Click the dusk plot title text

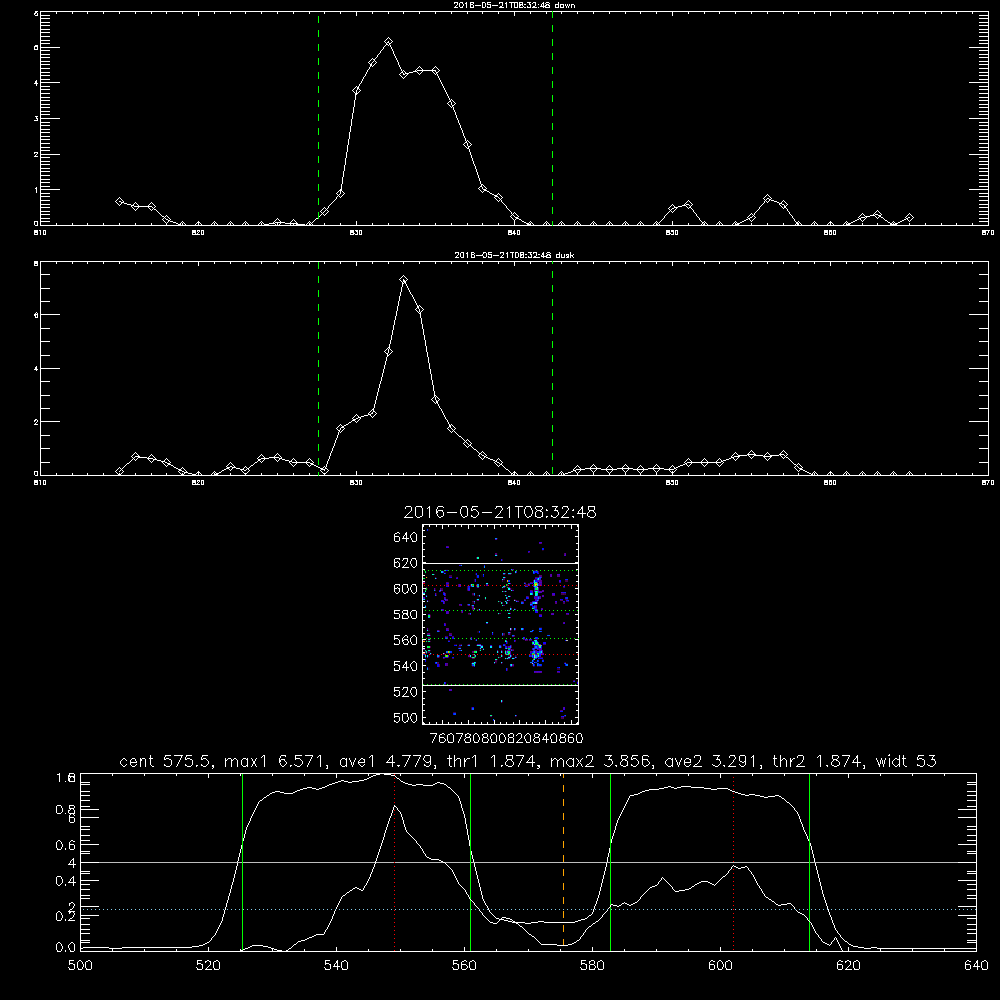coord(514,255)
